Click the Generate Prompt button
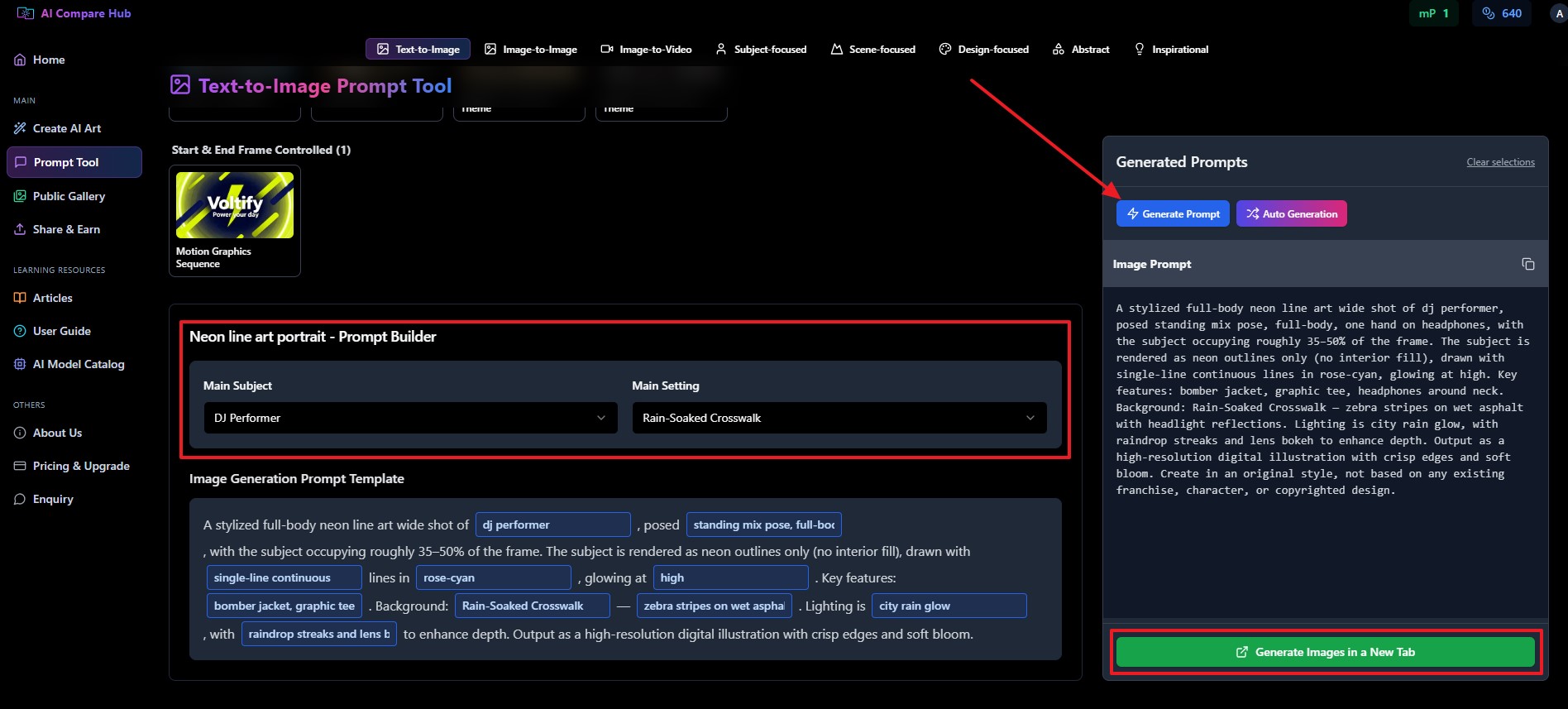The height and width of the screenshot is (709, 1568). tap(1173, 213)
